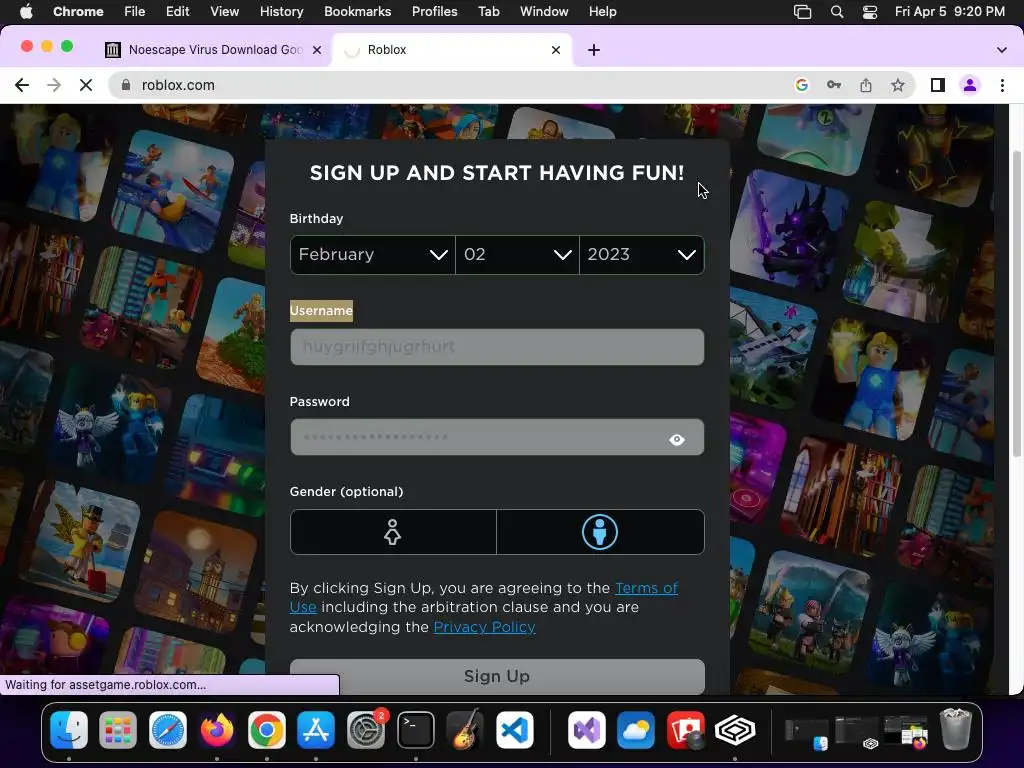Click the address bar URL roblox.com
The width and height of the screenshot is (1024, 768).
(x=178, y=85)
